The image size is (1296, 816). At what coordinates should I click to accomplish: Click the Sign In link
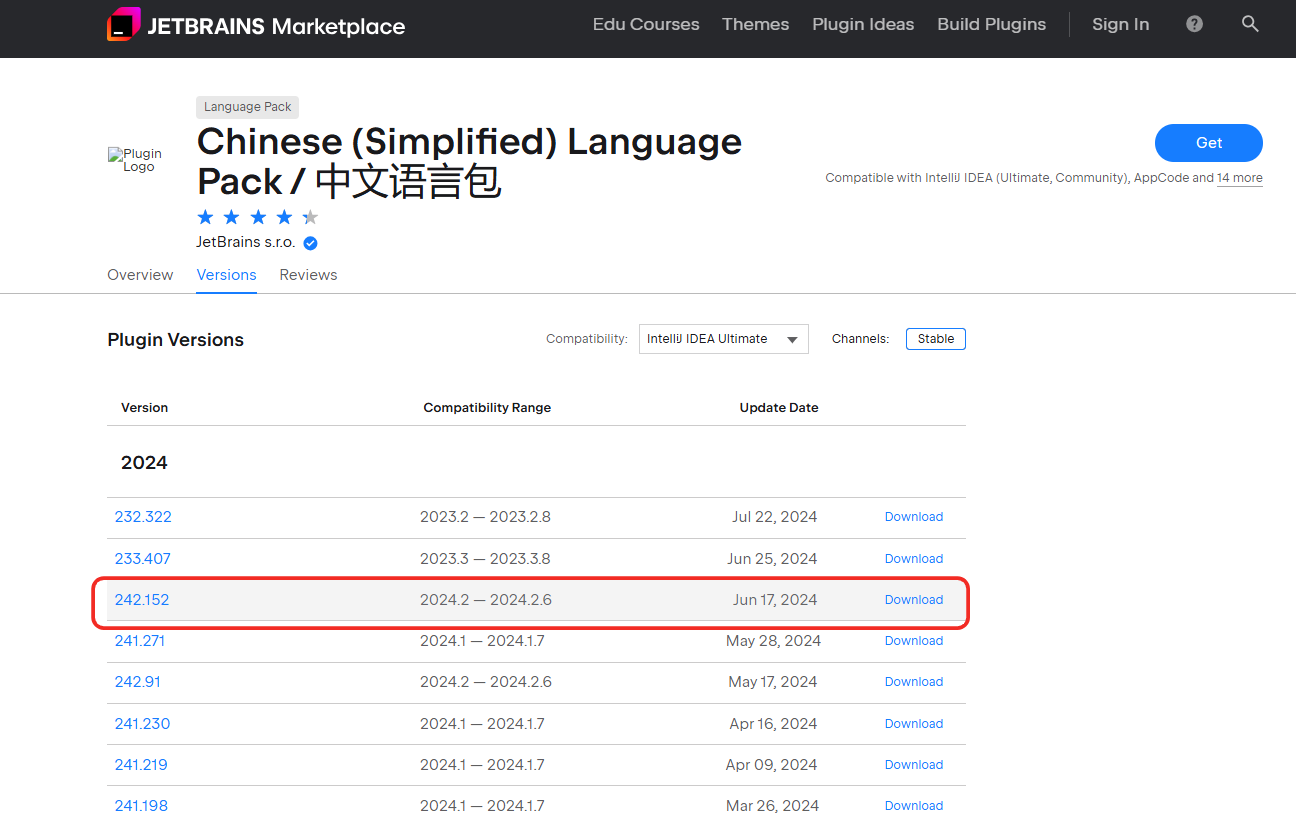pyautogui.click(x=1120, y=24)
